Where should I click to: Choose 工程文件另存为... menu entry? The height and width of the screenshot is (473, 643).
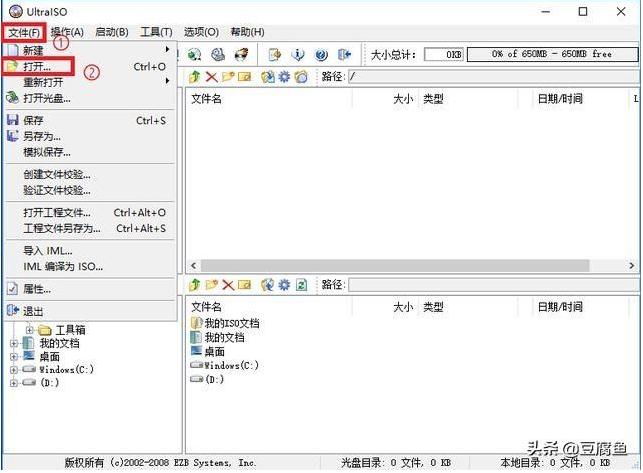pos(91,229)
